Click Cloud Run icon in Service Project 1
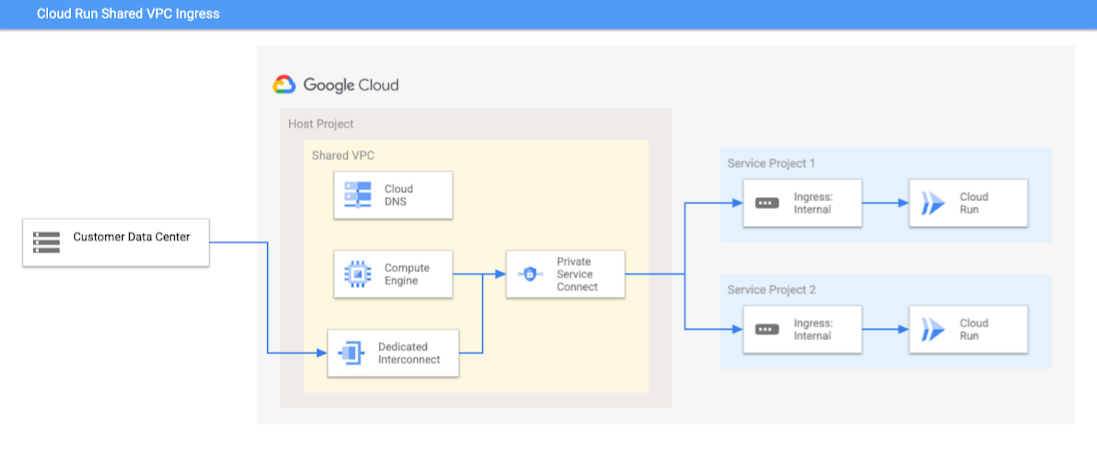The image size is (1097, 454). (933, 203)
